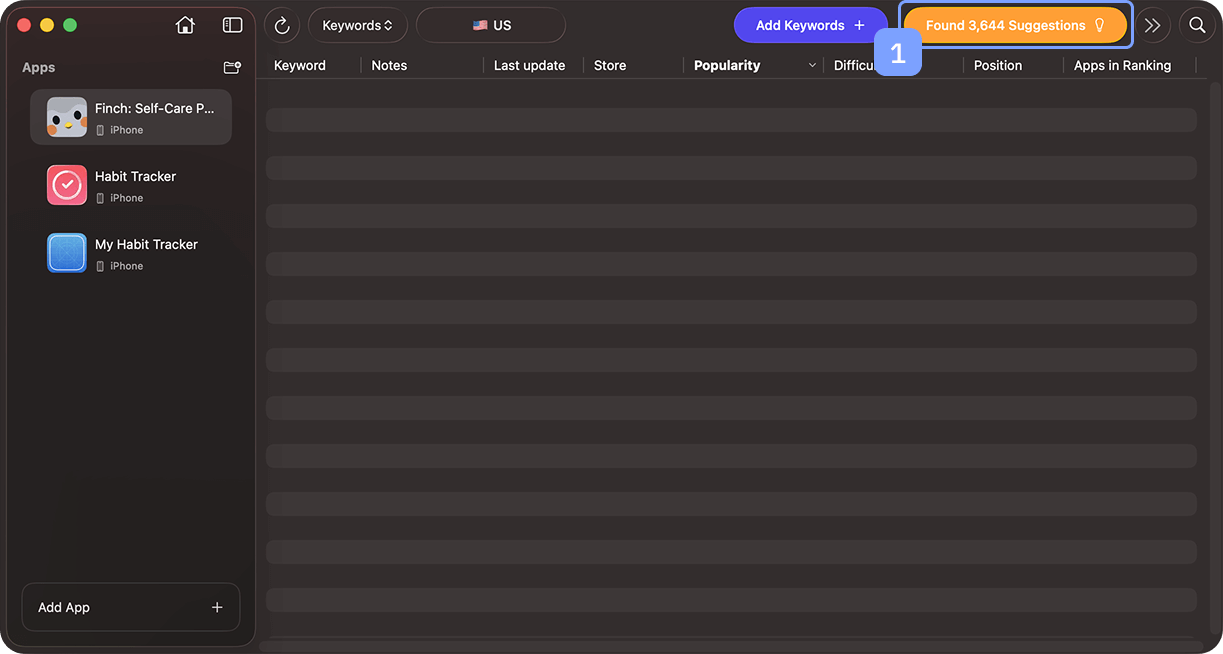Image resolution: width=1223 pixels, height=654 pixels.
Task: Expand the double chevron overflow button
Action: tap(1153, 25)
